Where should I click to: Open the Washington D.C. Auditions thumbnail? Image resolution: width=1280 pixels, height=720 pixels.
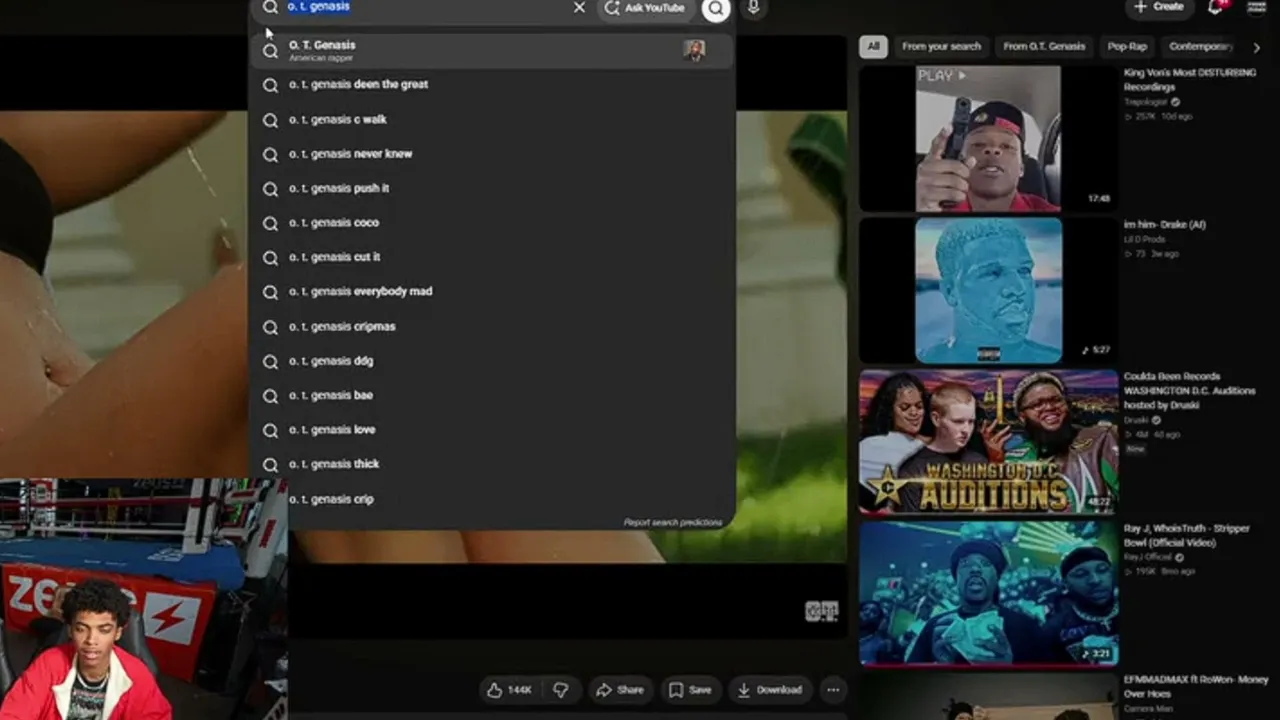[x=988, y=442]
